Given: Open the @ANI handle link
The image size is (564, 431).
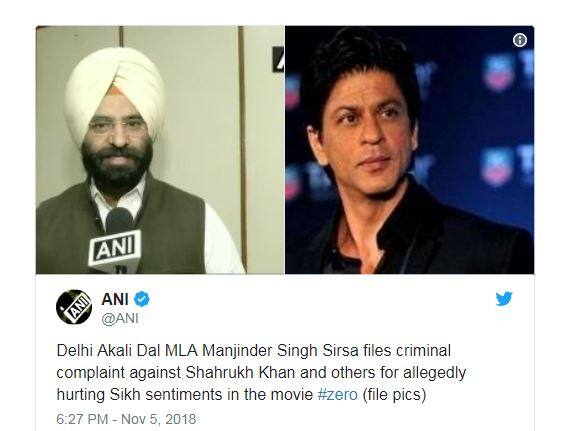Looking at the screenshot, I should coord(120,318).
